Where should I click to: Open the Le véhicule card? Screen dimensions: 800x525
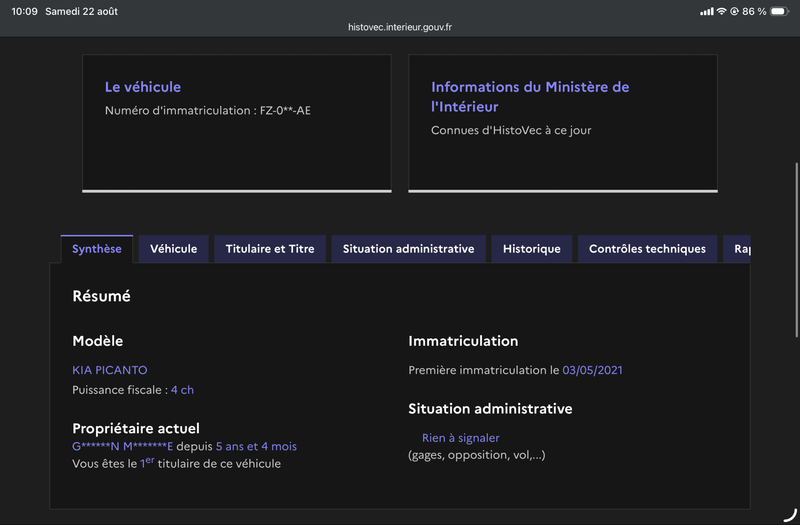pos(237,123)
